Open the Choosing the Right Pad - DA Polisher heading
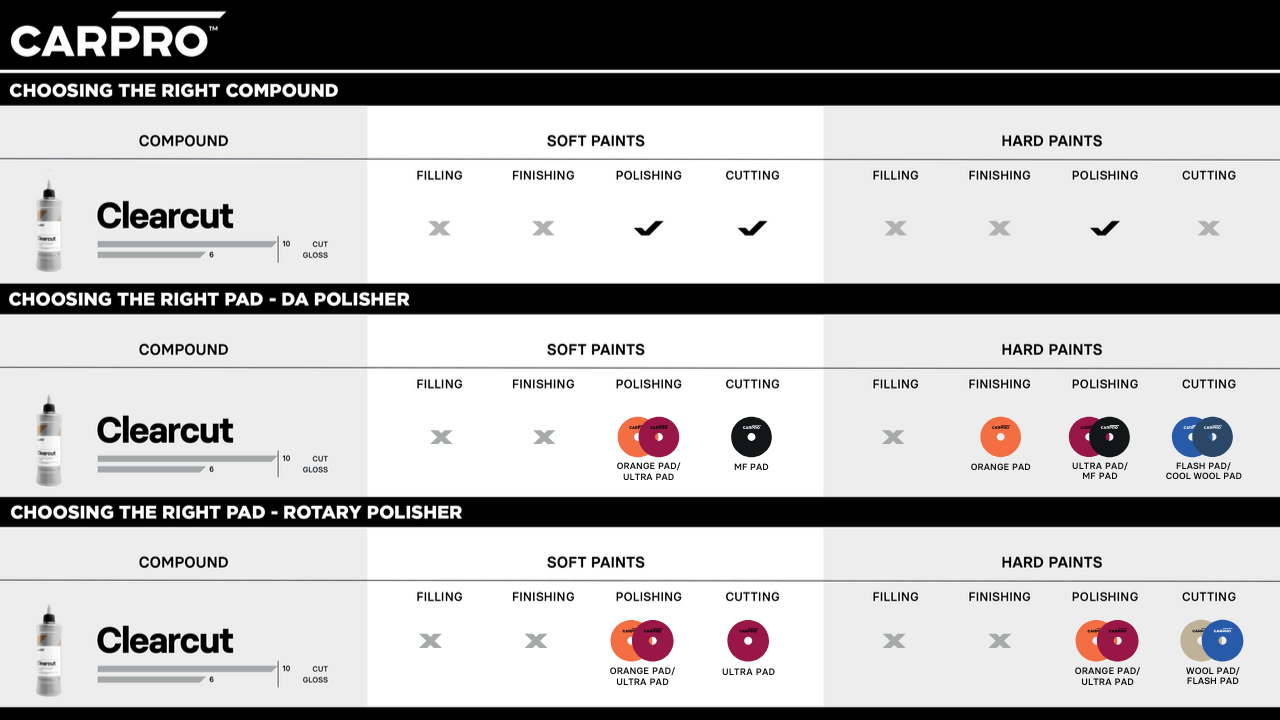This screenshot has height=720, width=1280. coord(209,299)
